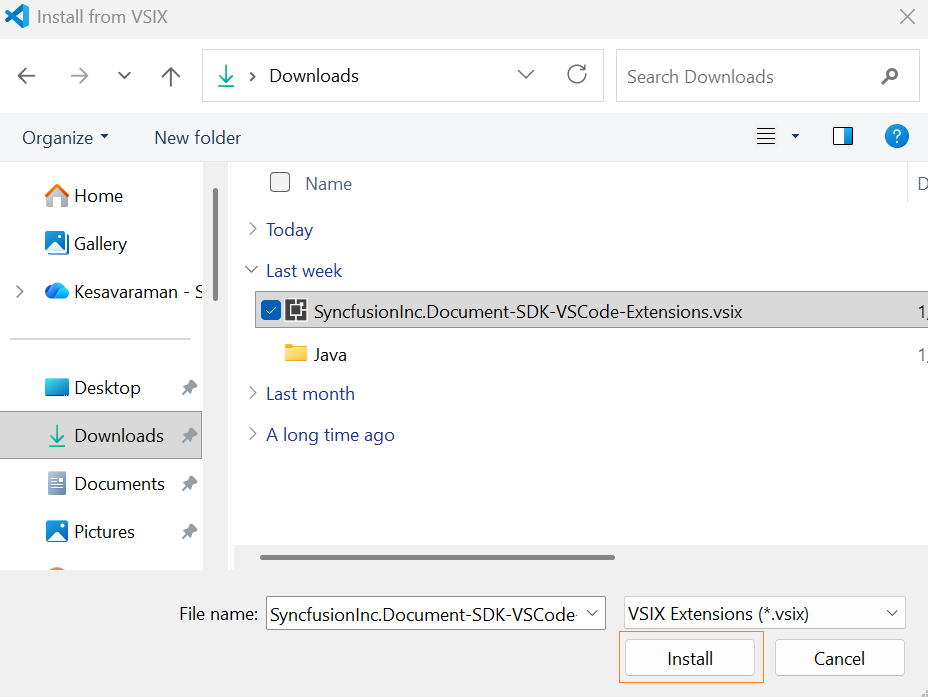
Task: Toggle the preview pane
Action: point(843,136)
